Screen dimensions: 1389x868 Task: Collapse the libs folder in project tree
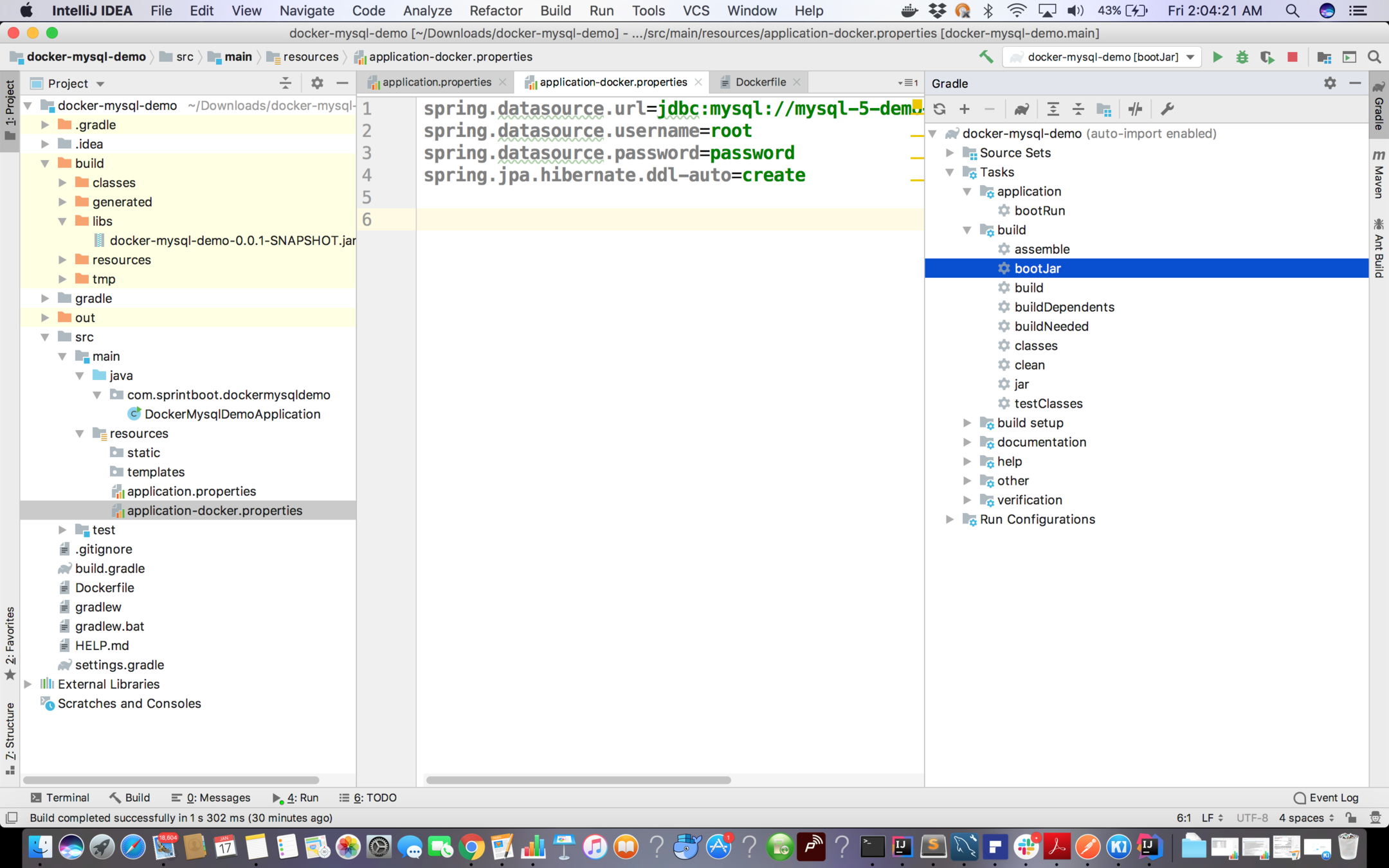62,221
